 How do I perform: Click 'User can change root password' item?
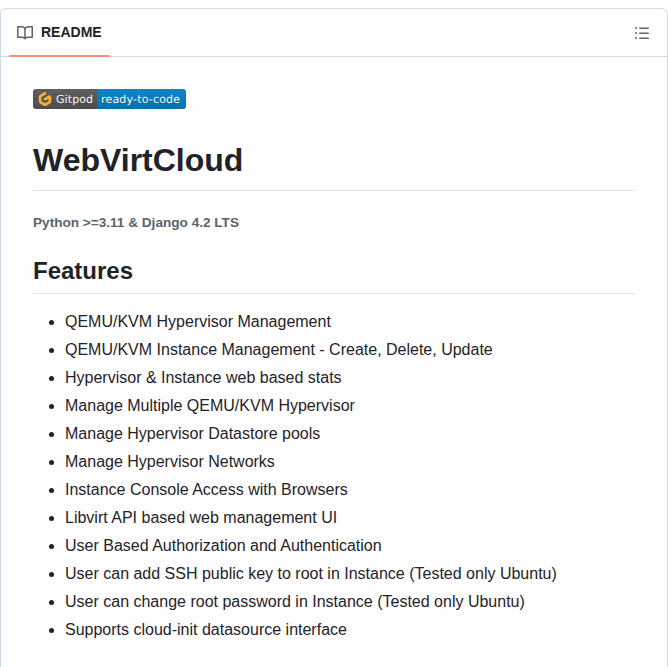point(295,602)
